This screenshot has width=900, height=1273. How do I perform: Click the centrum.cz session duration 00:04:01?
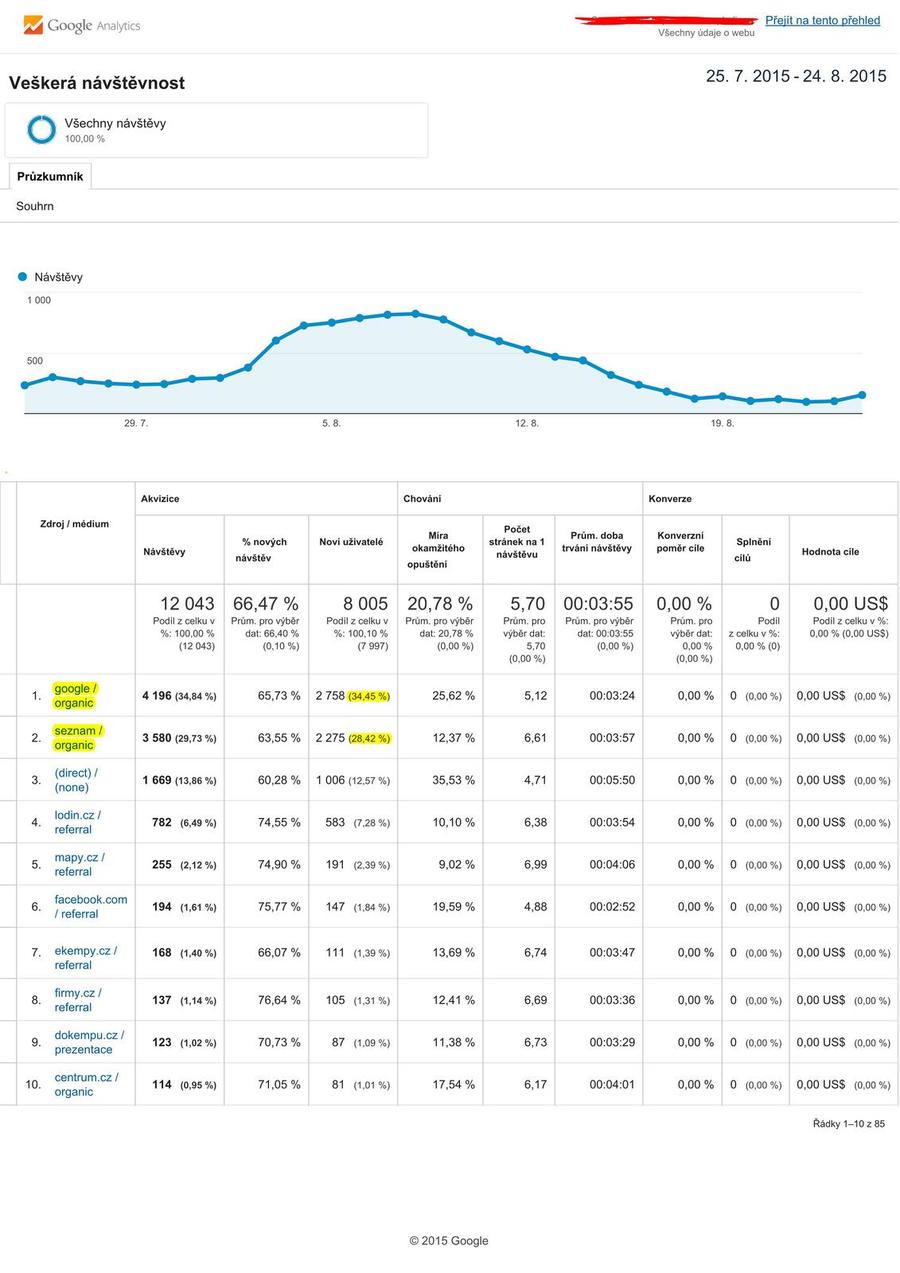(612, 1084)
